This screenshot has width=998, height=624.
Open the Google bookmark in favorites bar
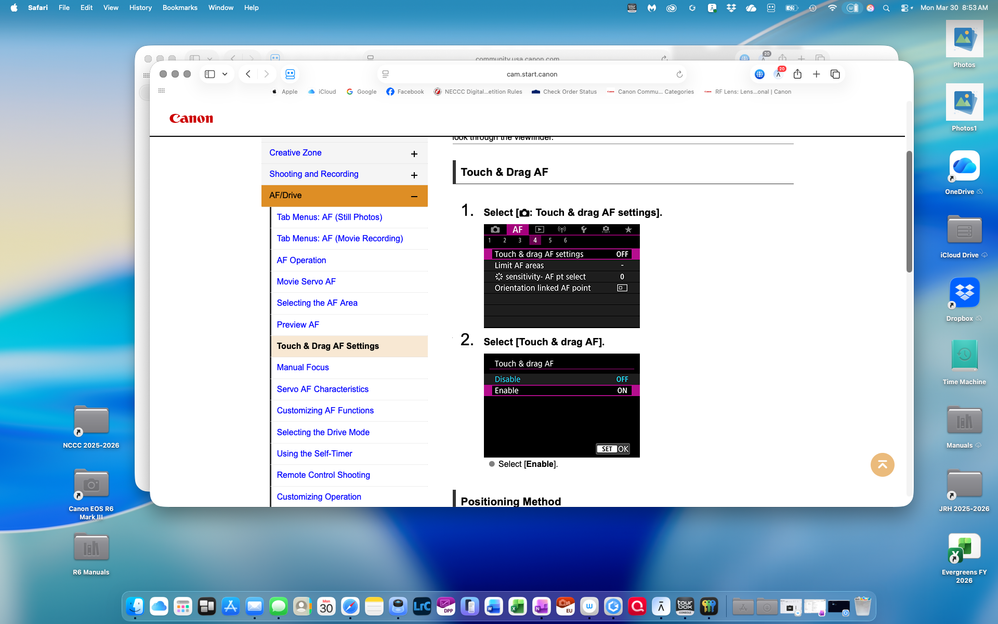click(362, 92)
